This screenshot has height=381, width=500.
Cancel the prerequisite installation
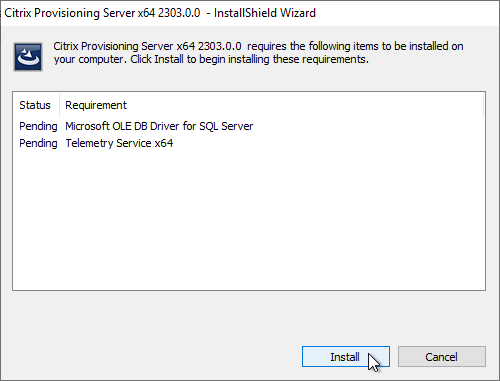coord(442,357)
